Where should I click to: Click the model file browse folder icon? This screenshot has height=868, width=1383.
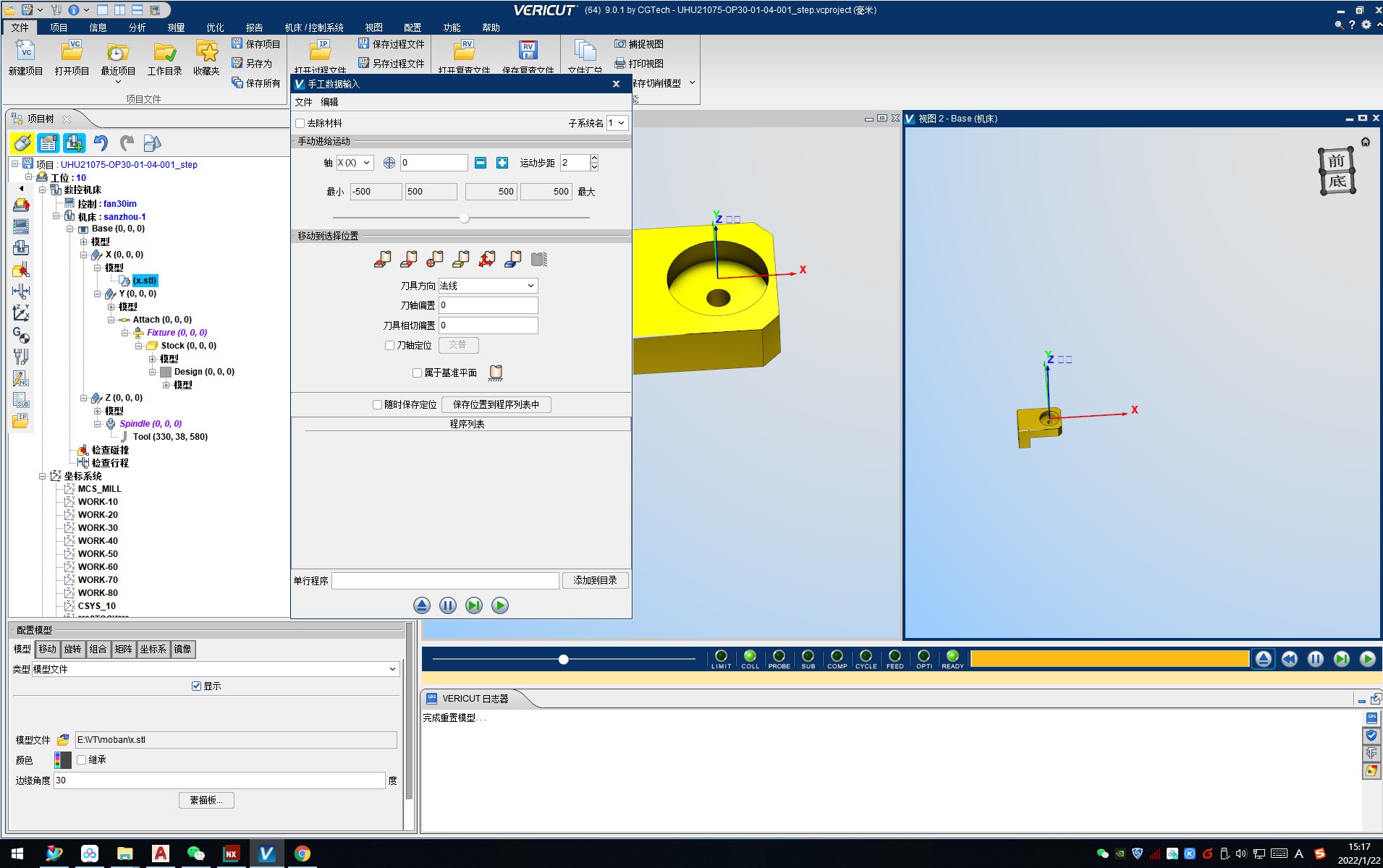point(63,740)
